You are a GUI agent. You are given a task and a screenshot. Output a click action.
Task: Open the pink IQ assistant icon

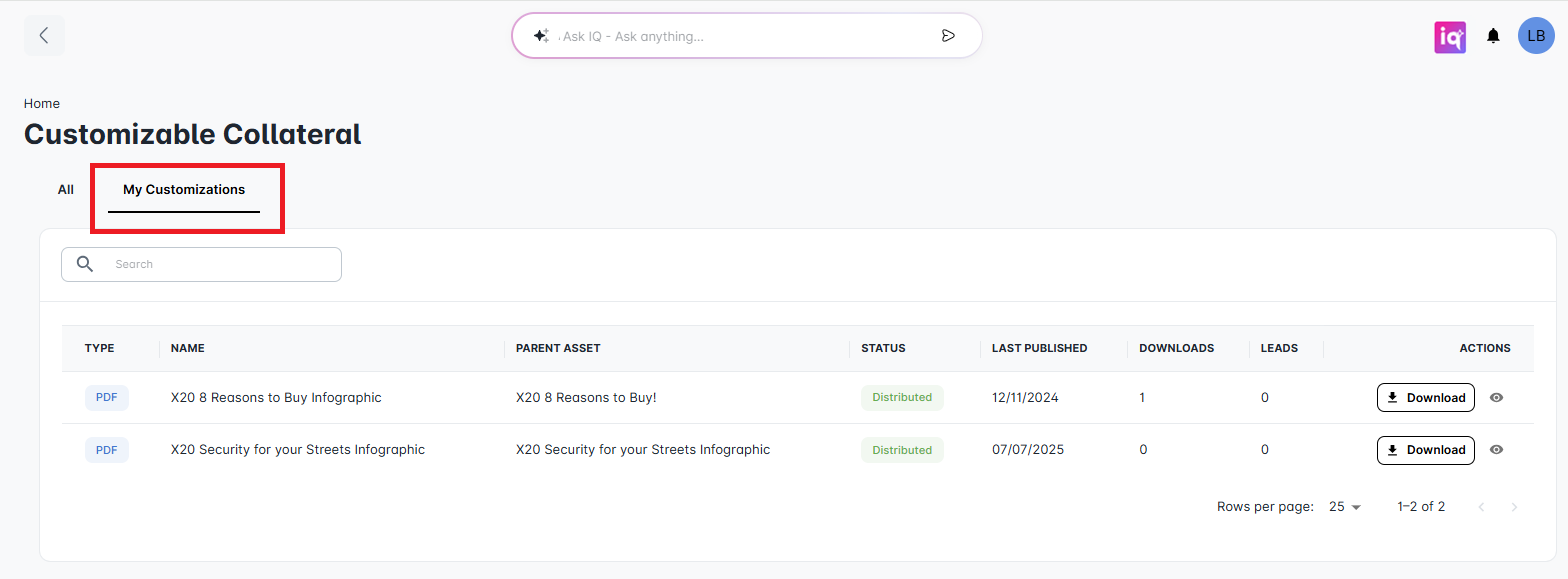point(1449,37)
